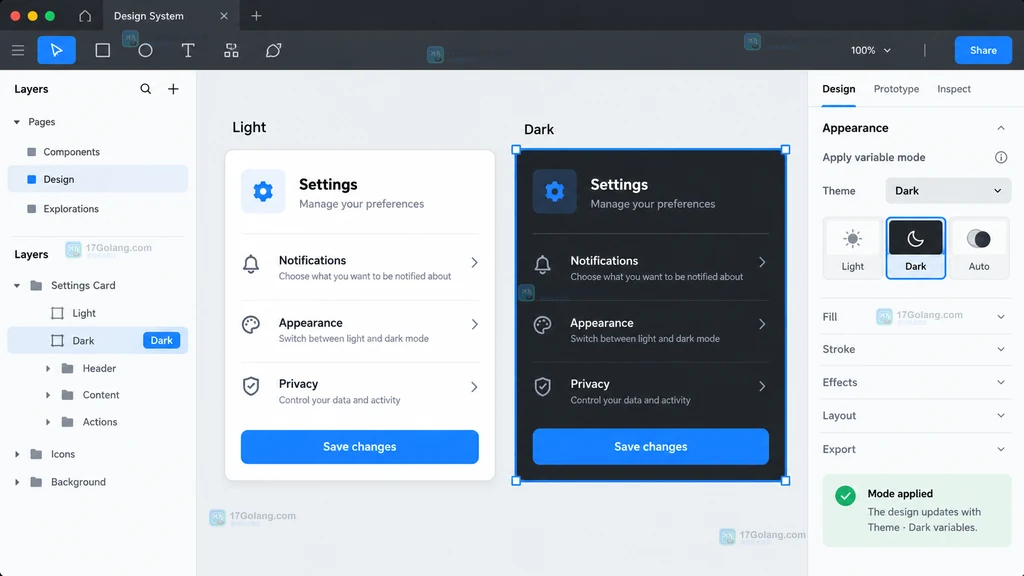Expand the Layout section
This screenshot has height=576, width=1024.
point(1000,415)
